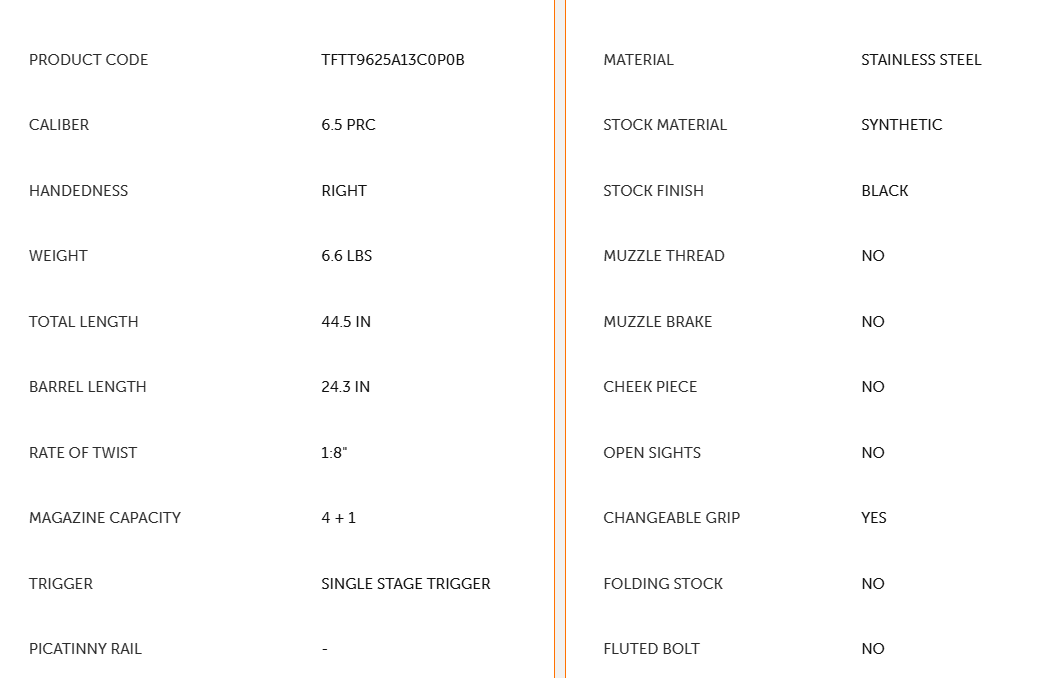
Task: Select the SINGLE STAGE TRIGGER text
Action: tap(406, 583)
